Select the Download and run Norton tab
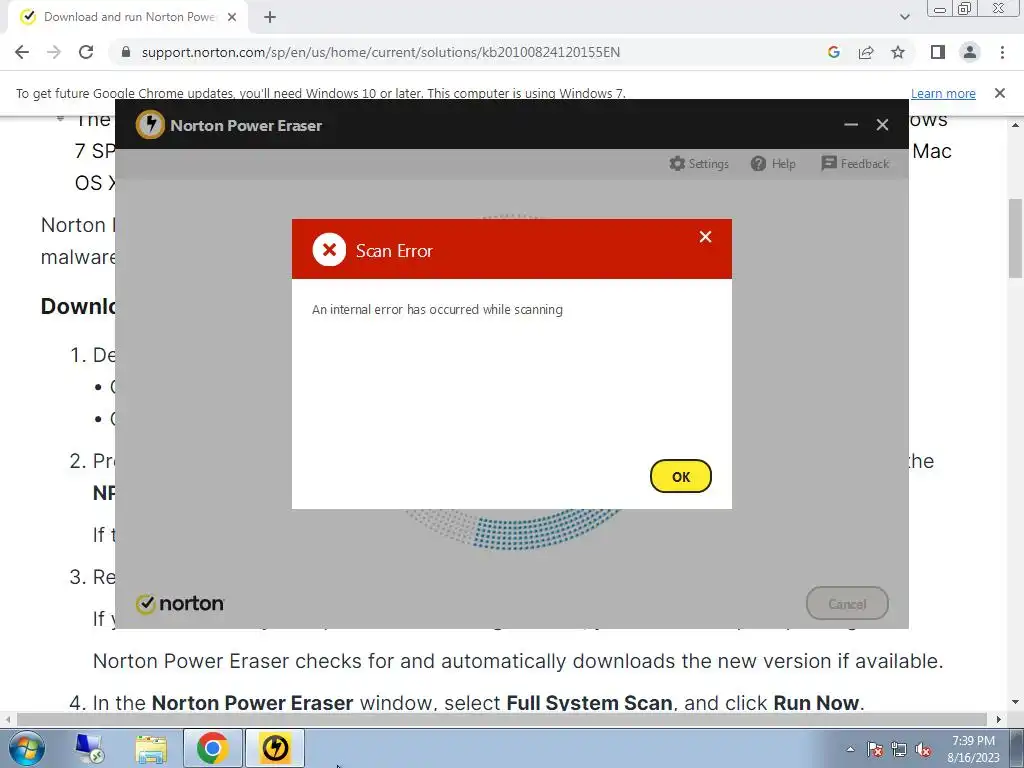 point(129,17)
